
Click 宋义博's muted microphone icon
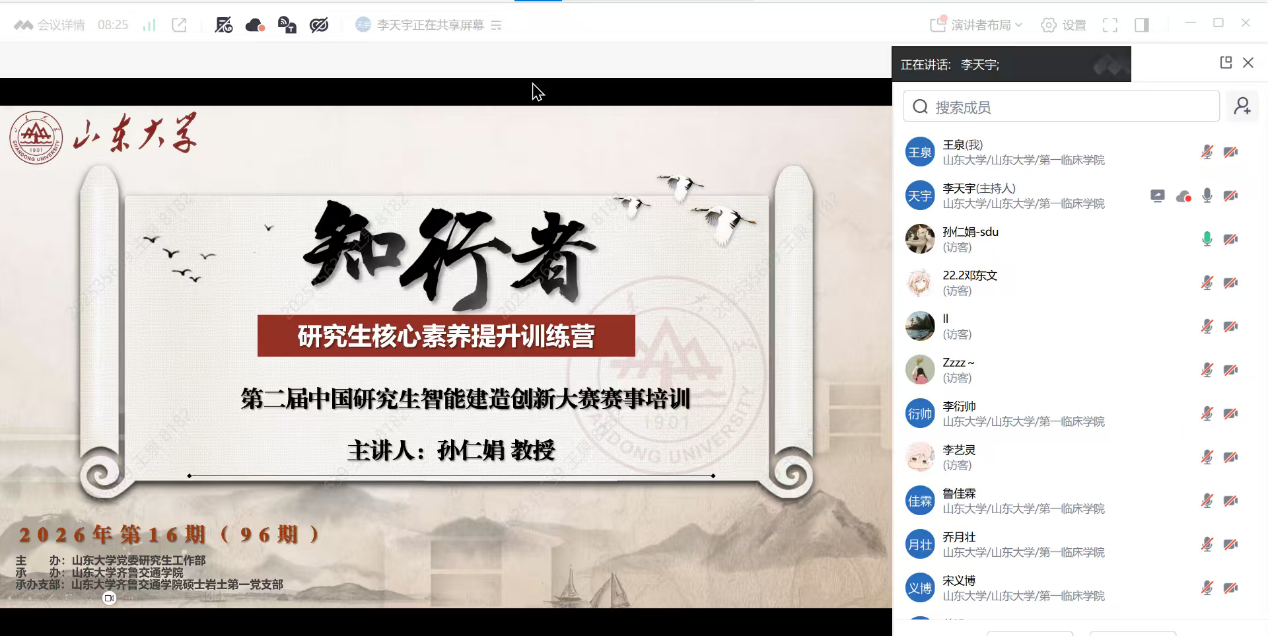click(1207, 588)
